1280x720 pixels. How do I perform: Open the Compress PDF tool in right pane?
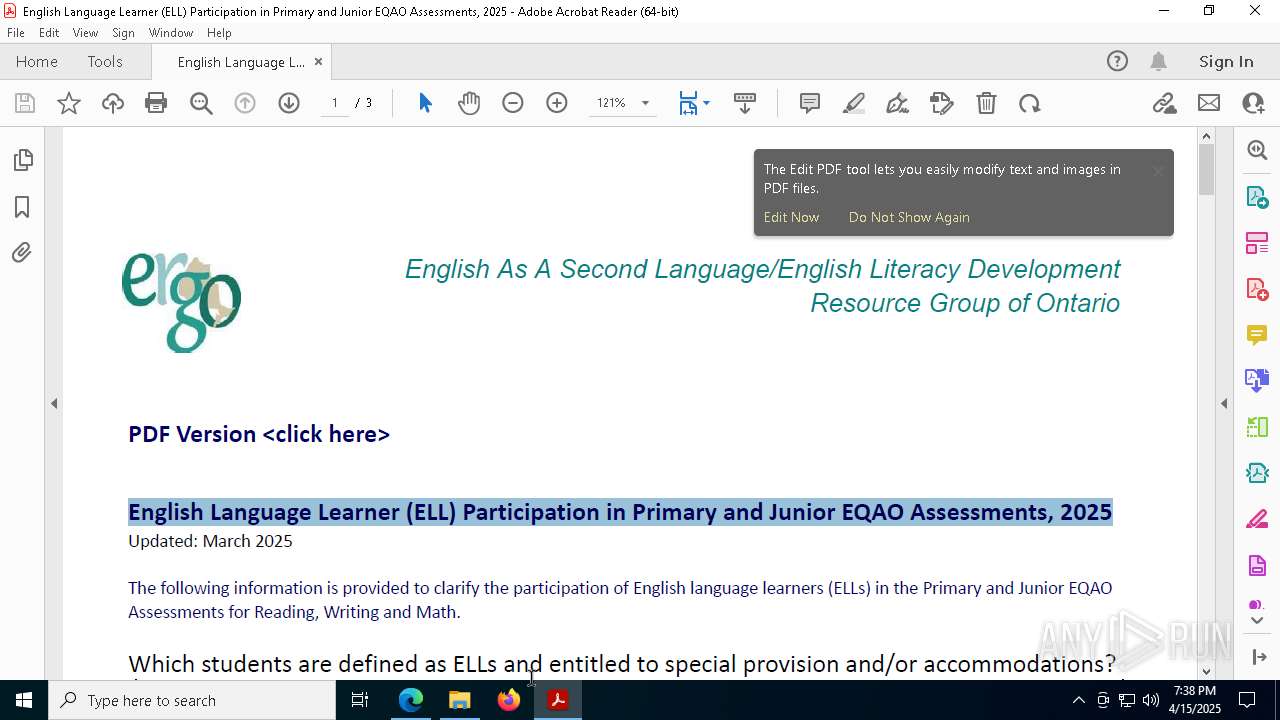[x=1257, y=473]
